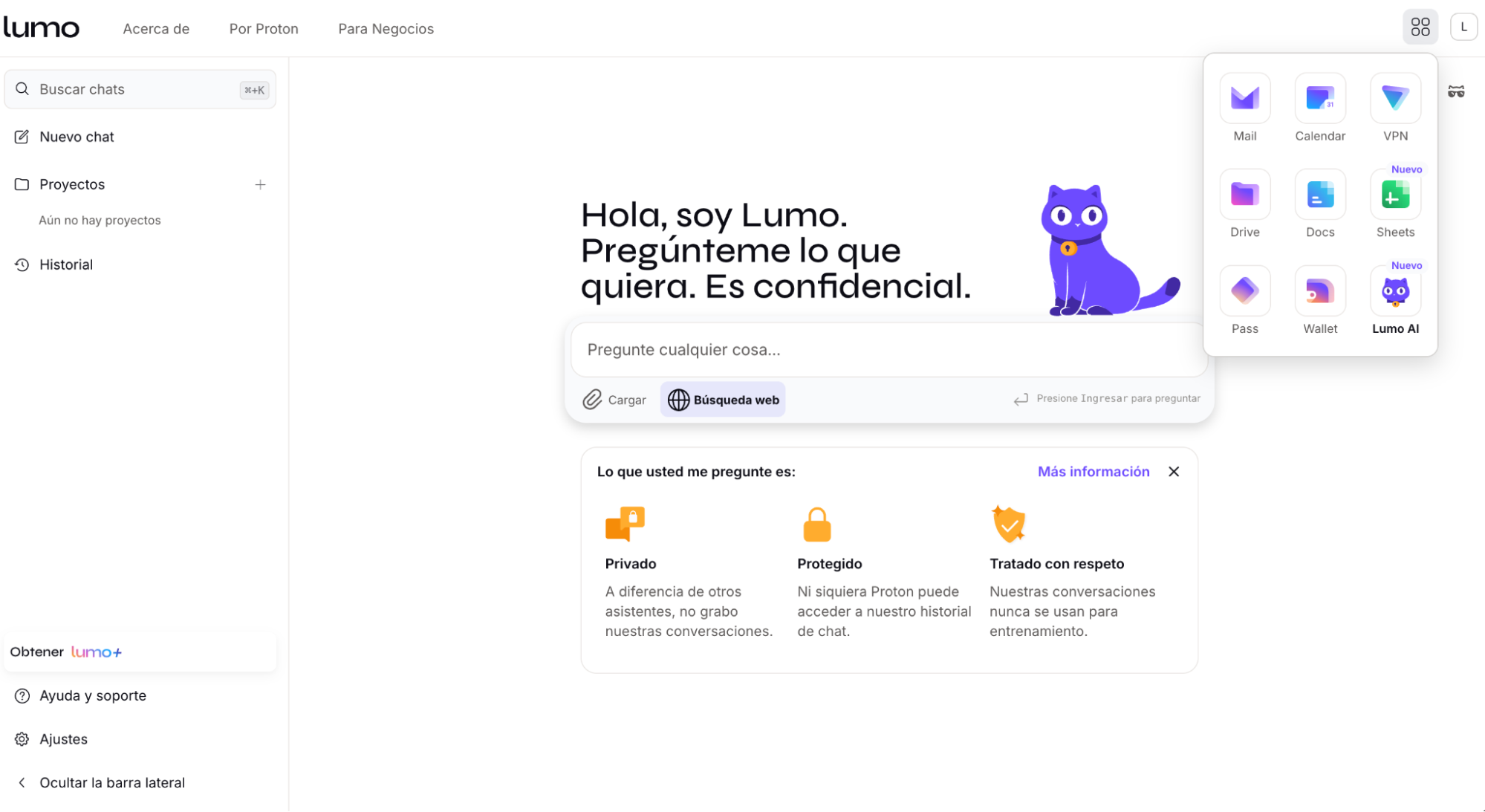The image size is (1485, 812).
Task: Open the user account menu L
Action: pos(1463,27)
